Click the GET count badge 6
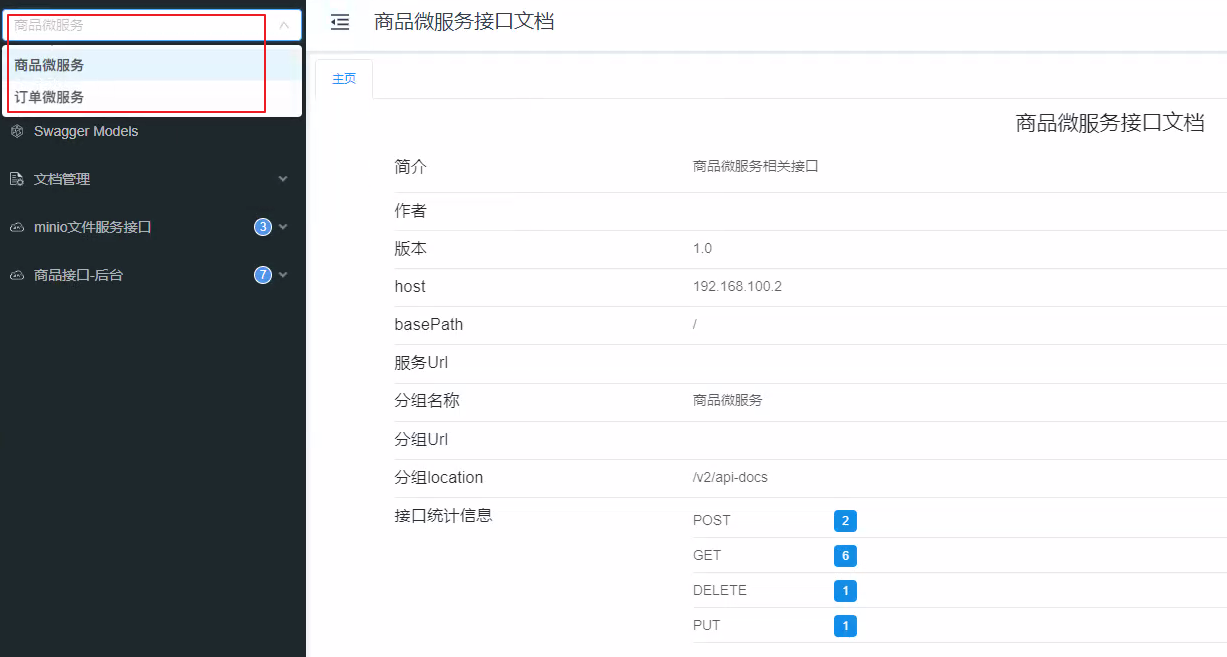The image size is (1227, 657). click(845, 556)
